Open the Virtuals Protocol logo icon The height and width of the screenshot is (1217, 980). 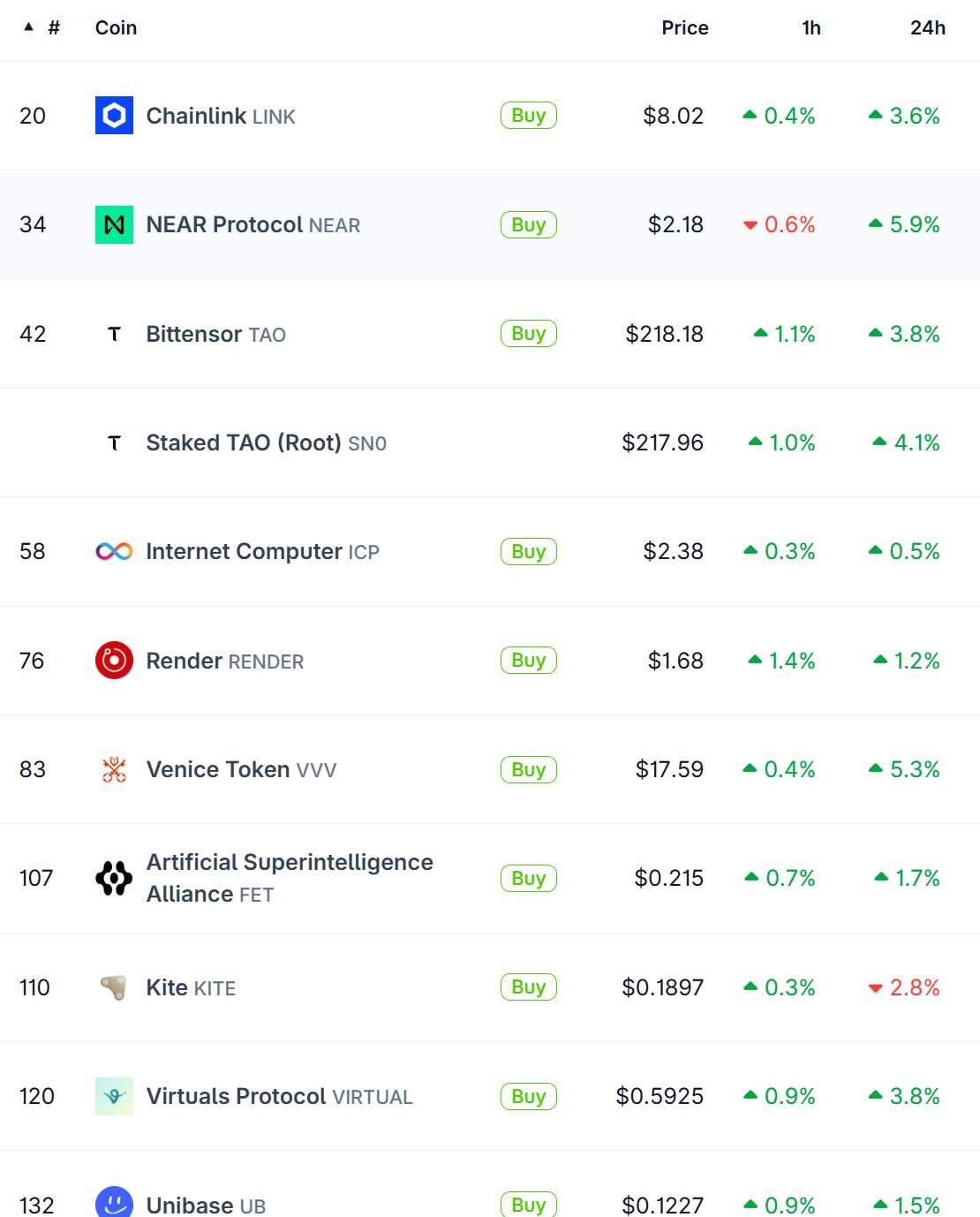[x=114, y=1096]
